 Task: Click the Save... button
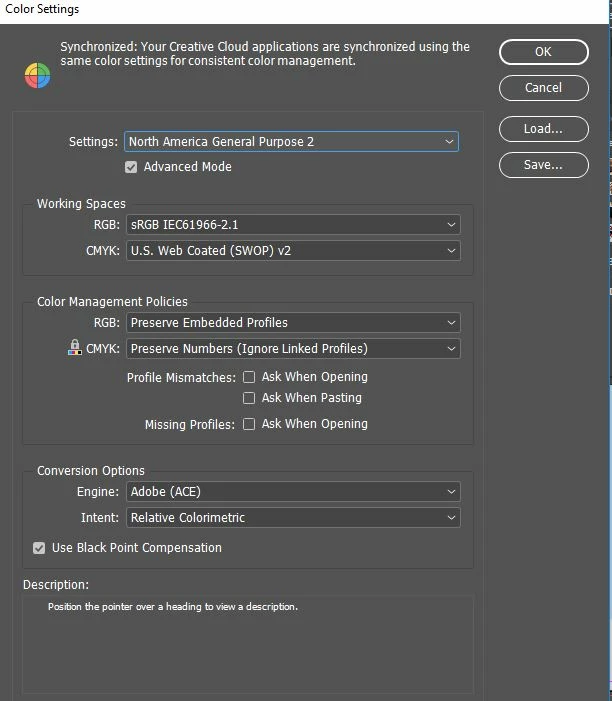pos(544,165)
